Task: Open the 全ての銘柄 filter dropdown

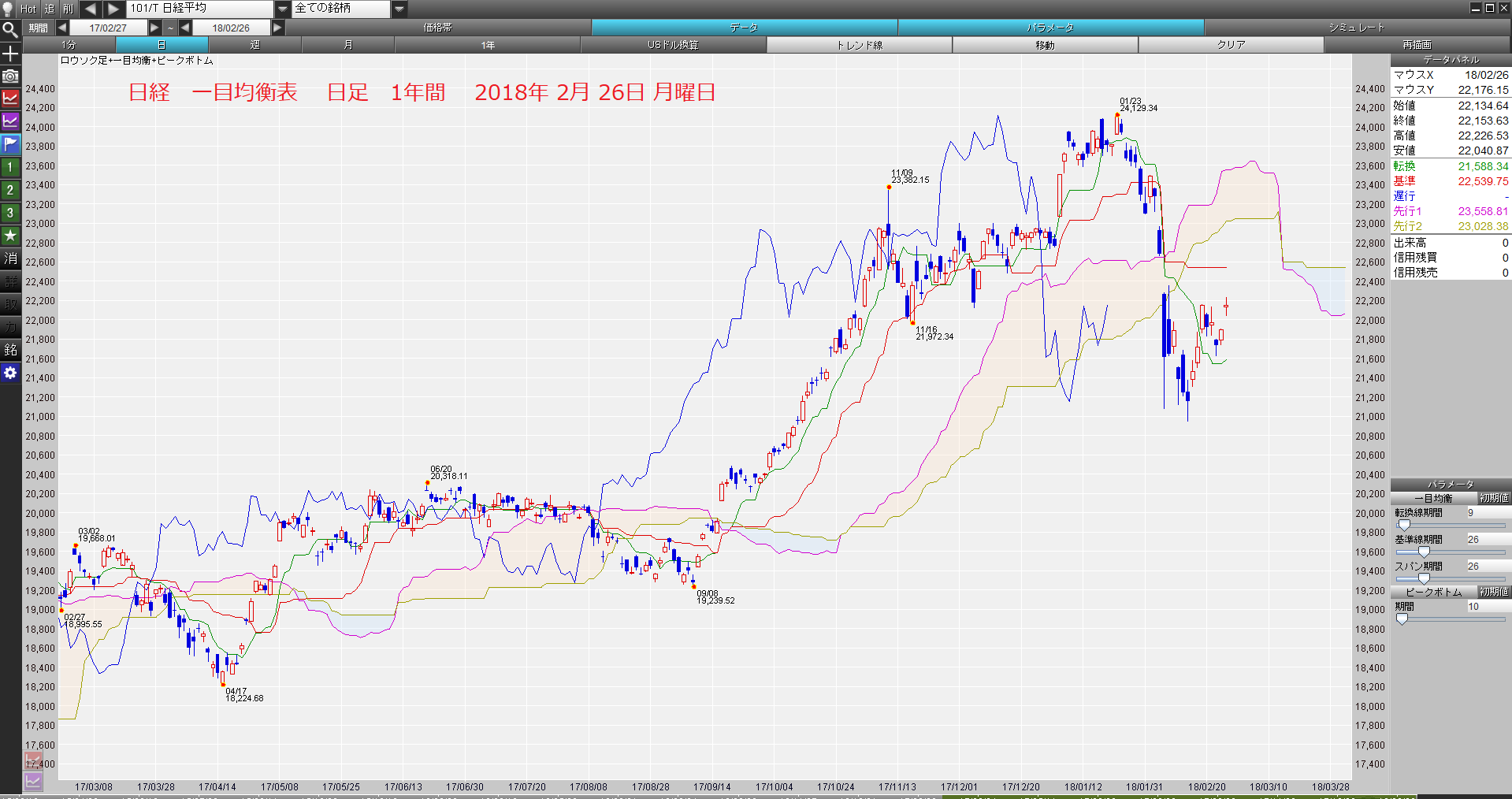Action: coord(399,9)
